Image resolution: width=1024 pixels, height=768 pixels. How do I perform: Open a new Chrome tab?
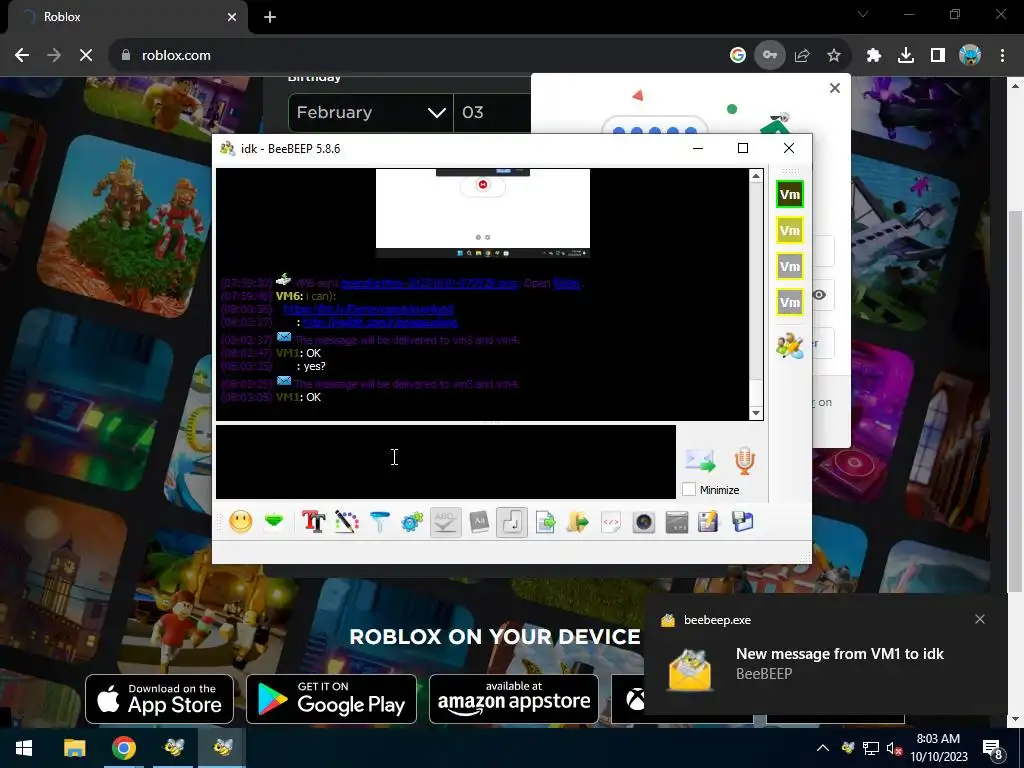[270, 17]
